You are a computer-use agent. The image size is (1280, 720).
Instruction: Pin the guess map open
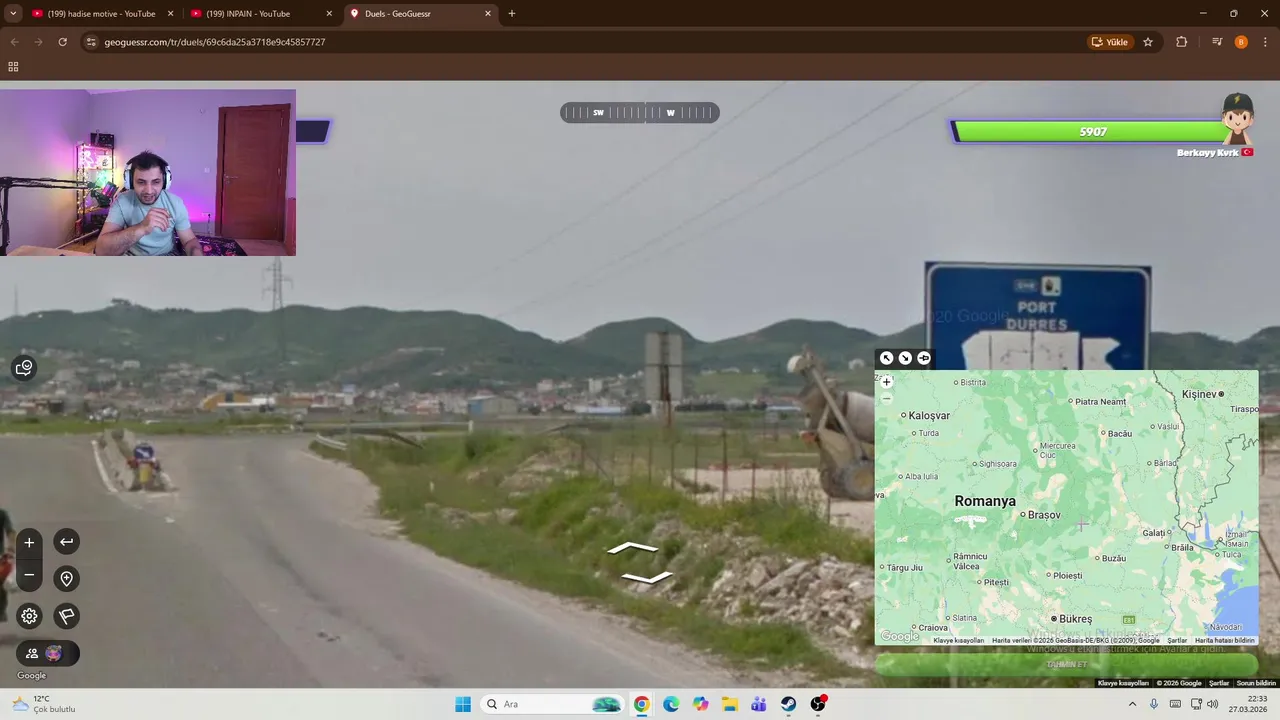tap(924, 358)
